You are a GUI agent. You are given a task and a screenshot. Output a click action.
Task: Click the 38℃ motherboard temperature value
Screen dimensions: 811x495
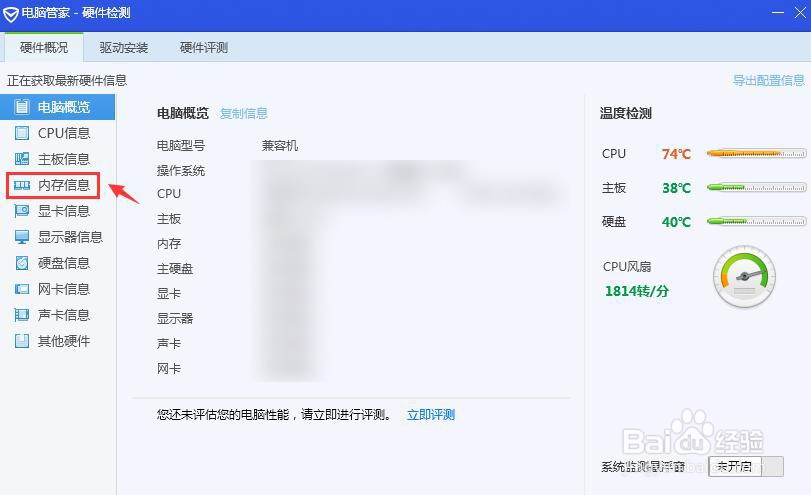click(x=676, y=188)
